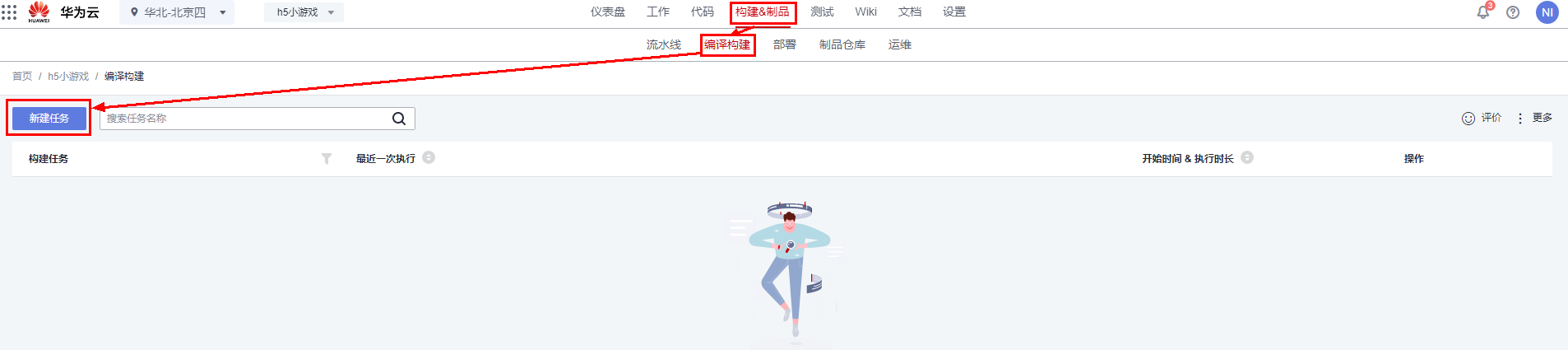Click the filter icon in 构建任务 column

pos(327,158)
